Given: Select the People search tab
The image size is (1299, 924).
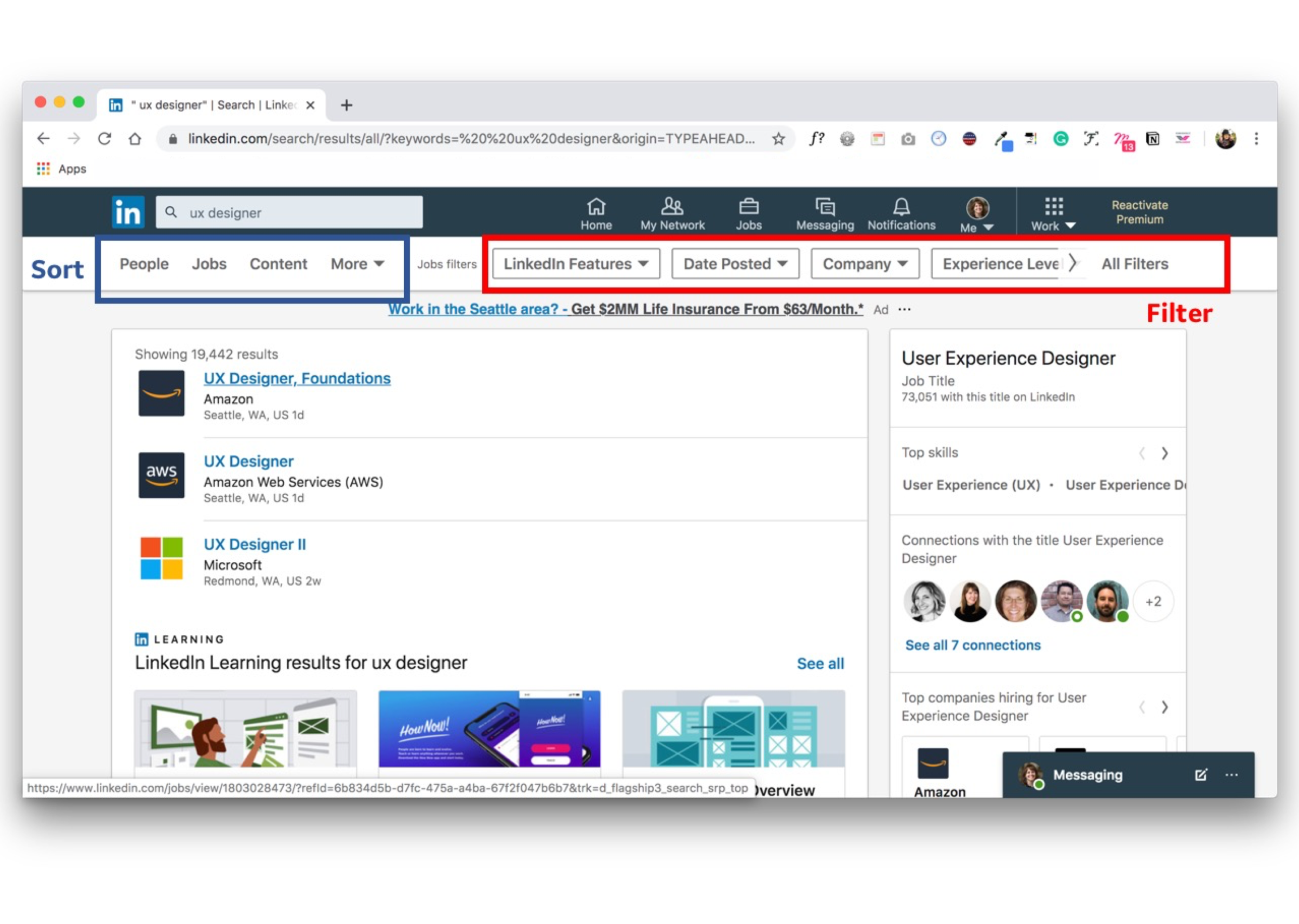Looking at the screenshot, I should 144,263.
